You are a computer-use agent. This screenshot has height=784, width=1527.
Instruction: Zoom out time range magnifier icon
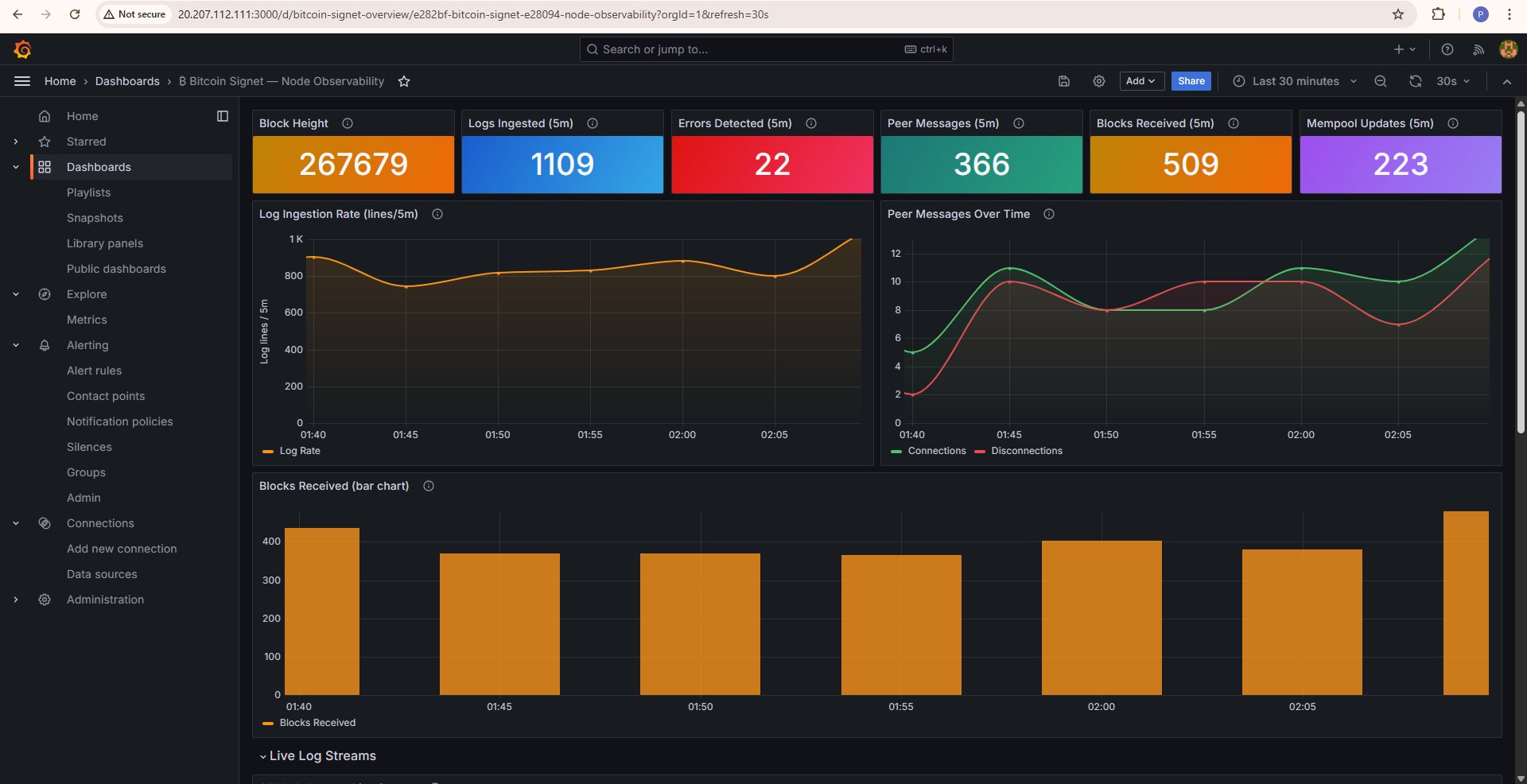tap(1381, 81)
